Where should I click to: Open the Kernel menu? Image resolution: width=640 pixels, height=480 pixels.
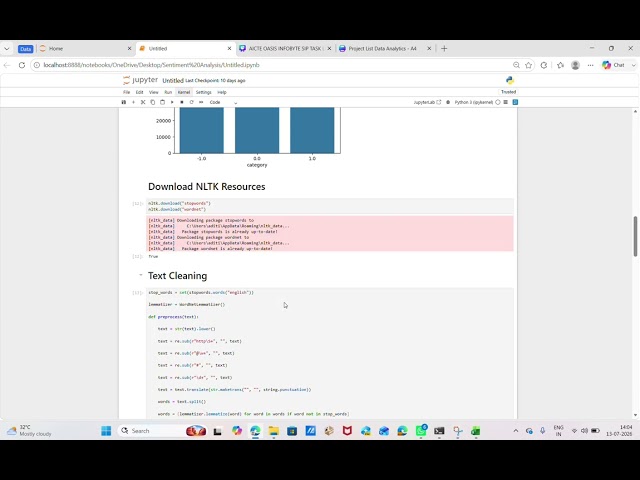click(184, 92)
